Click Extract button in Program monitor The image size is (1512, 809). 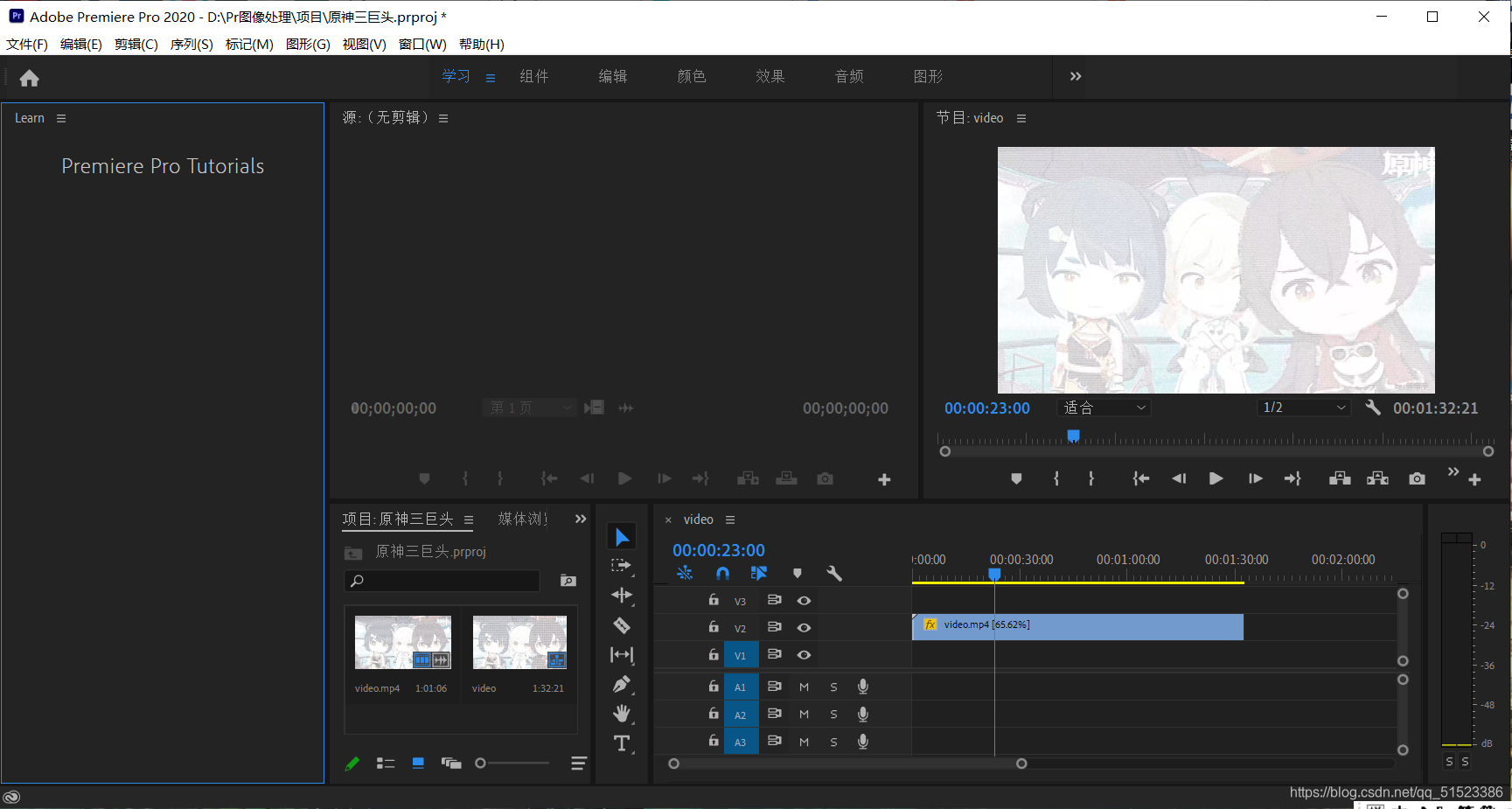click(1378, 478)
